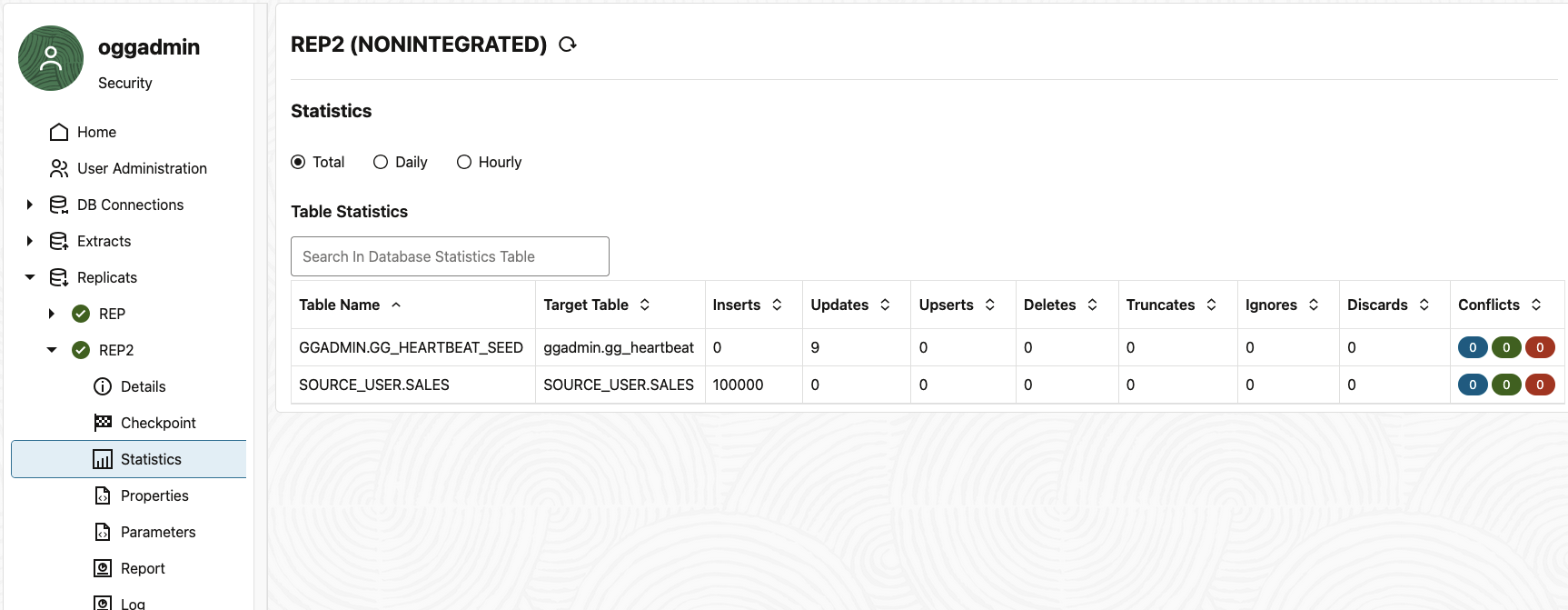Click the oggadmin user avatar icon
Image resolution: width=1568 pixels, height=610 pixels.
point(51,58)
